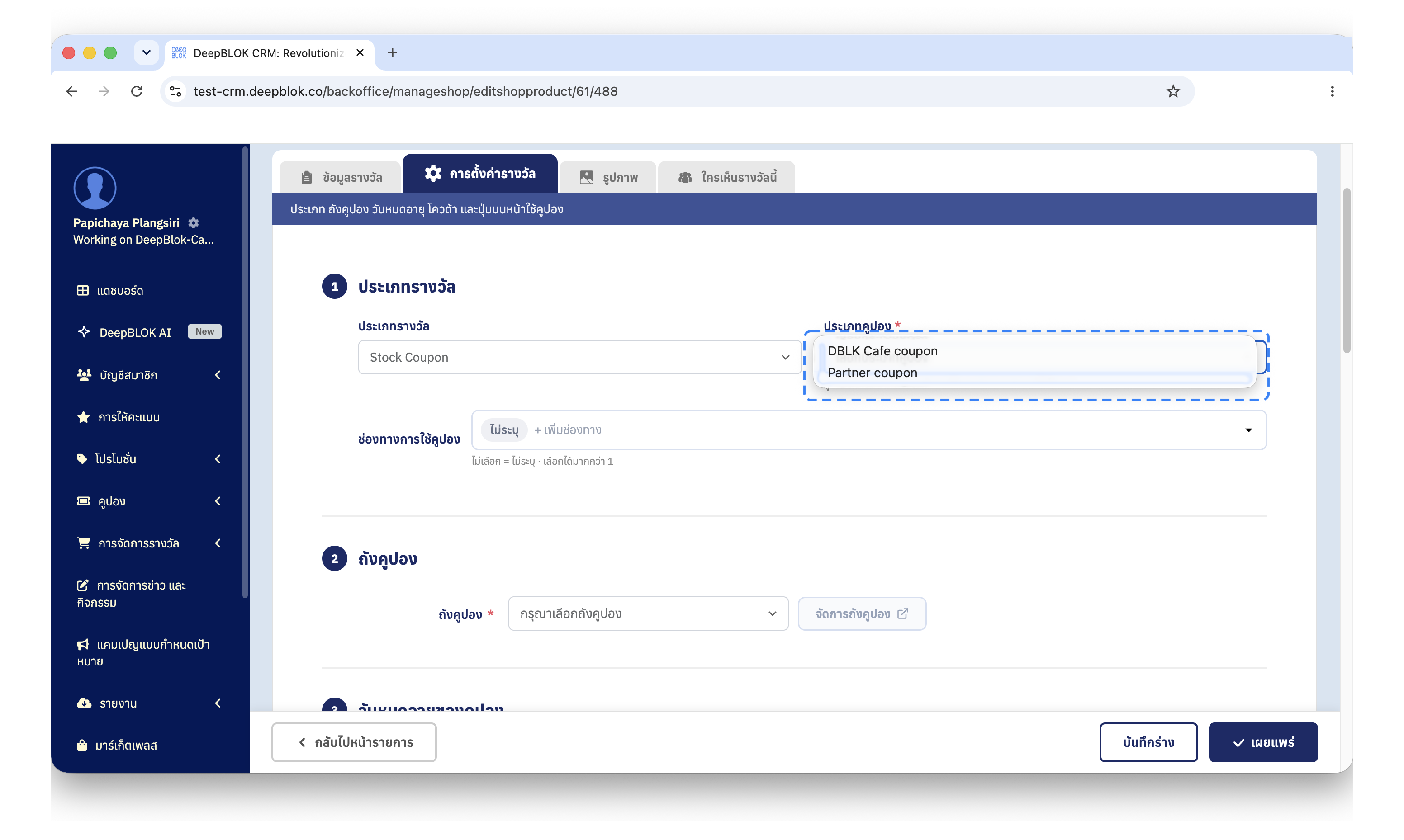Open the กรุณาเลือกถังคูปอง dropdown
The height and width of the screenshot is (840, 1404).
(x=648, y=613)
